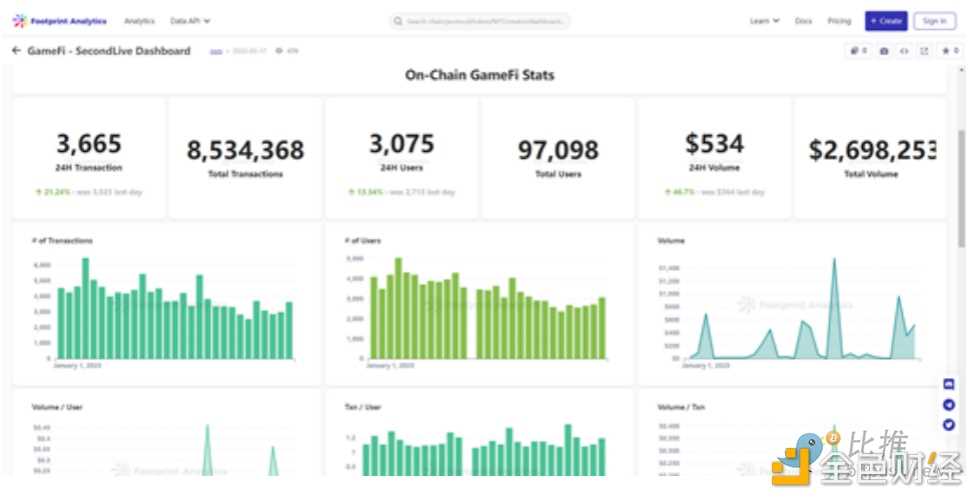The height and width of the screenshot is (498, 974).
Task: Open the Telegram floating icon
Action: pyautogui.click(x=949, y=404)
